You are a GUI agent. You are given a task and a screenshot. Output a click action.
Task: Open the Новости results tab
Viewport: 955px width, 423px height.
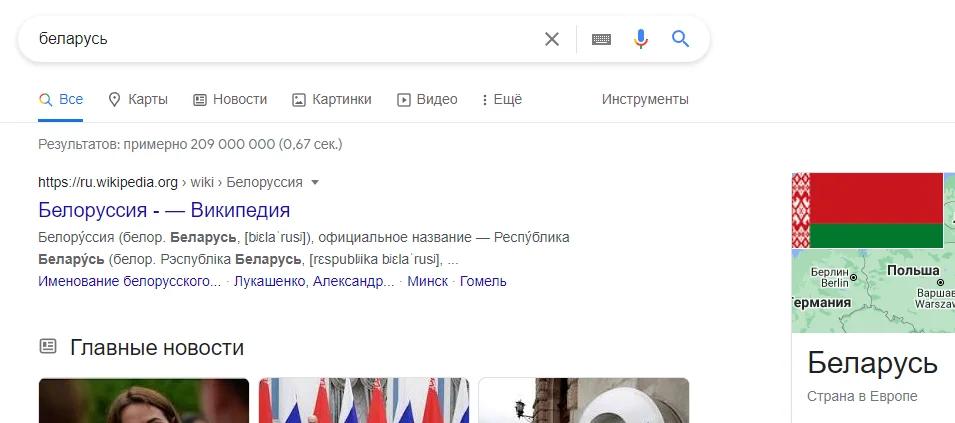(x=230, y=99)
